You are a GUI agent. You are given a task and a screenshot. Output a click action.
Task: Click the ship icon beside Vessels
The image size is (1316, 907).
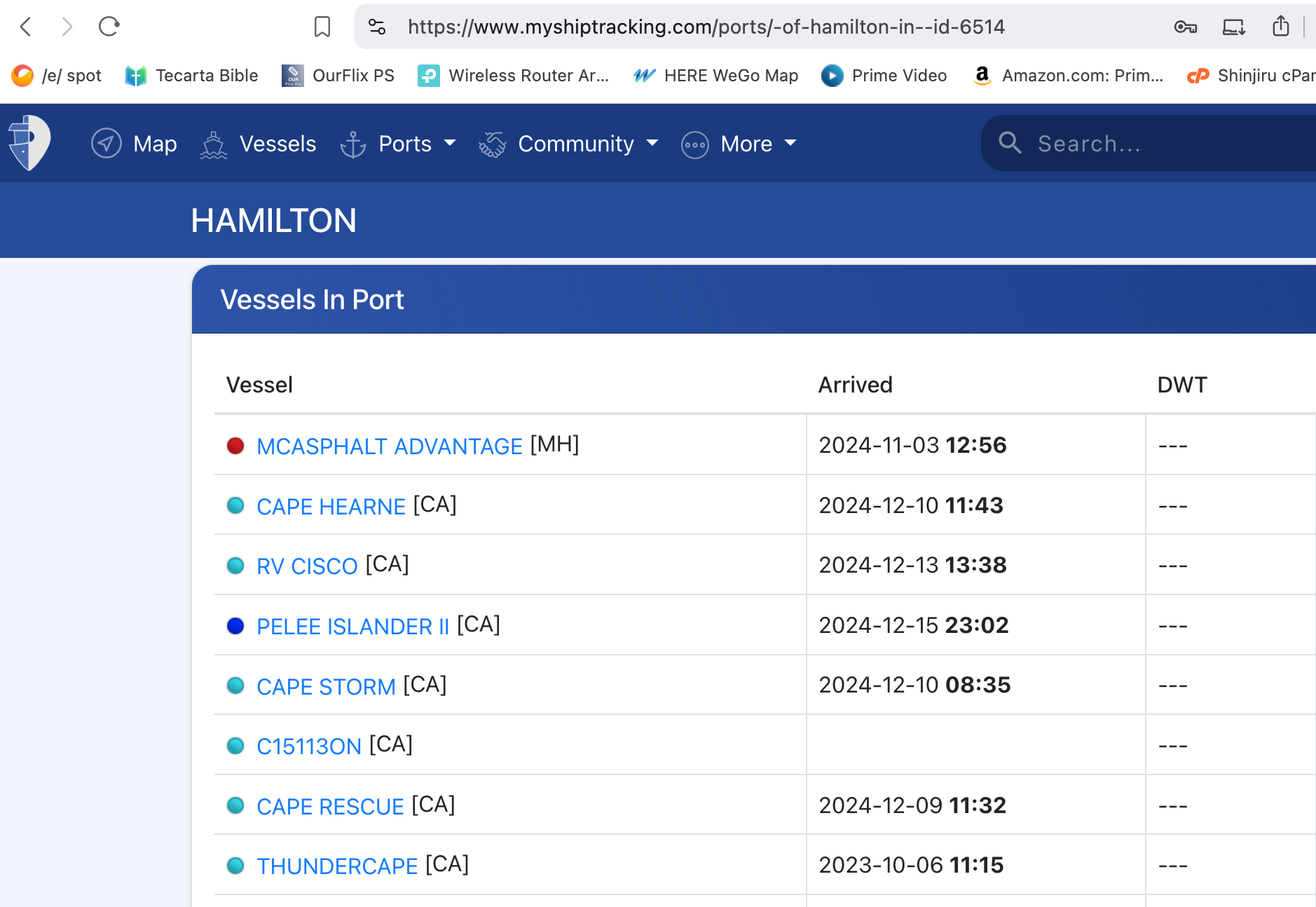point(214,144)
